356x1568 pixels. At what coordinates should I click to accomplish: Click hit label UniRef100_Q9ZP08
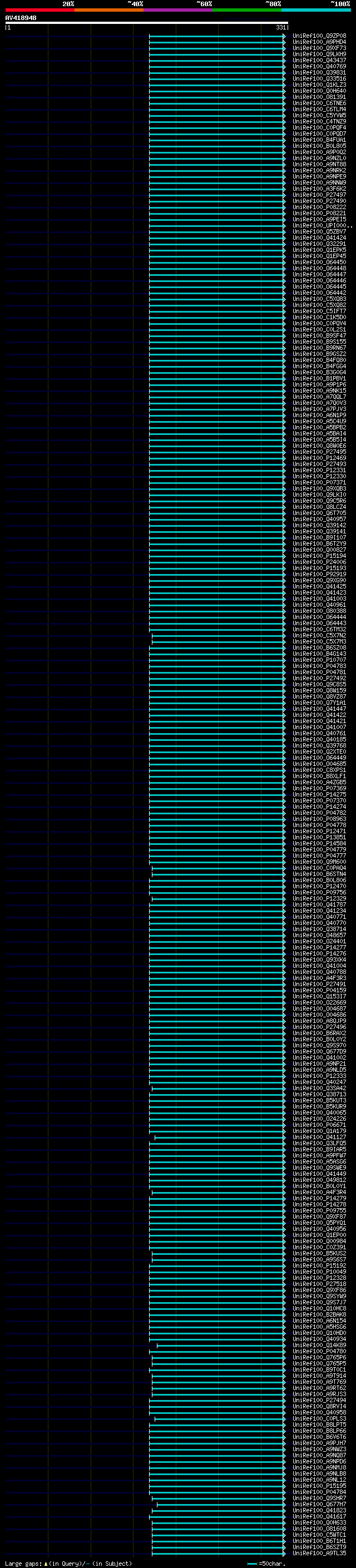(x=319, y=36)
